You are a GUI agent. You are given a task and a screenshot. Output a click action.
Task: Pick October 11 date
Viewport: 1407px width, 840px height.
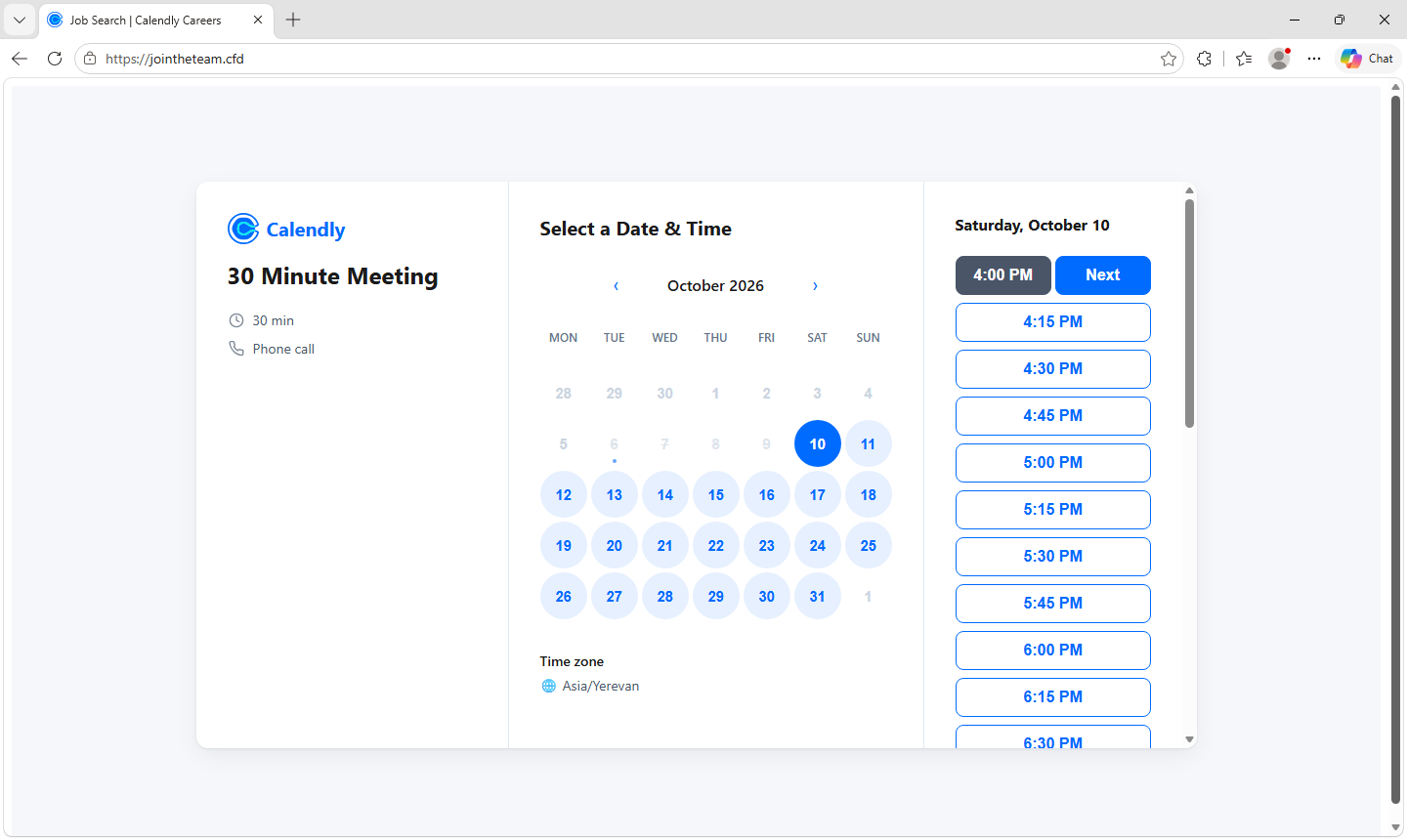tap(869, 444)
